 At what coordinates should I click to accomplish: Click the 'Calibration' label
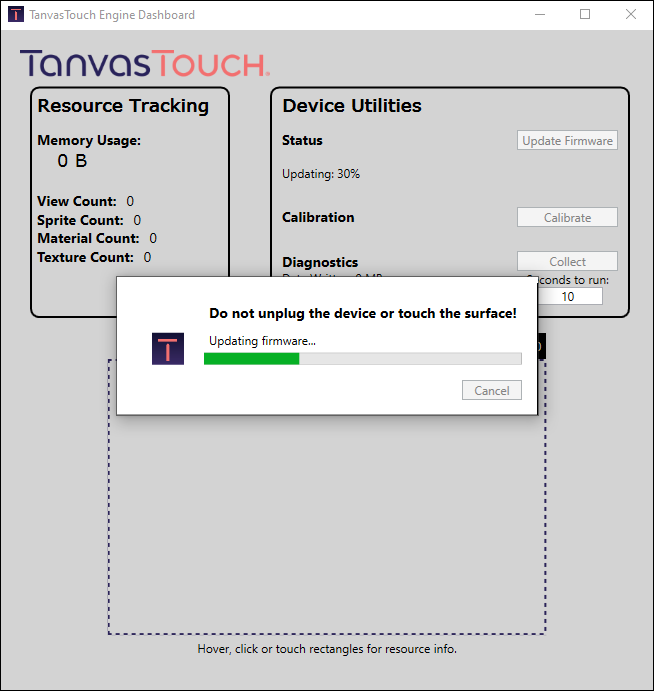(x=318, y=217)
